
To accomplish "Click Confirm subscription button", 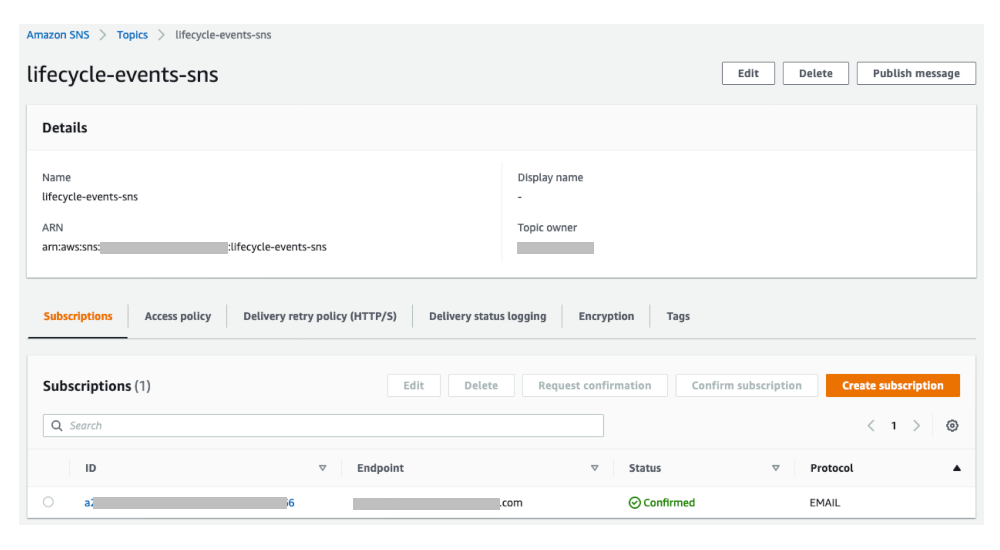I will [x=746, y=385].
